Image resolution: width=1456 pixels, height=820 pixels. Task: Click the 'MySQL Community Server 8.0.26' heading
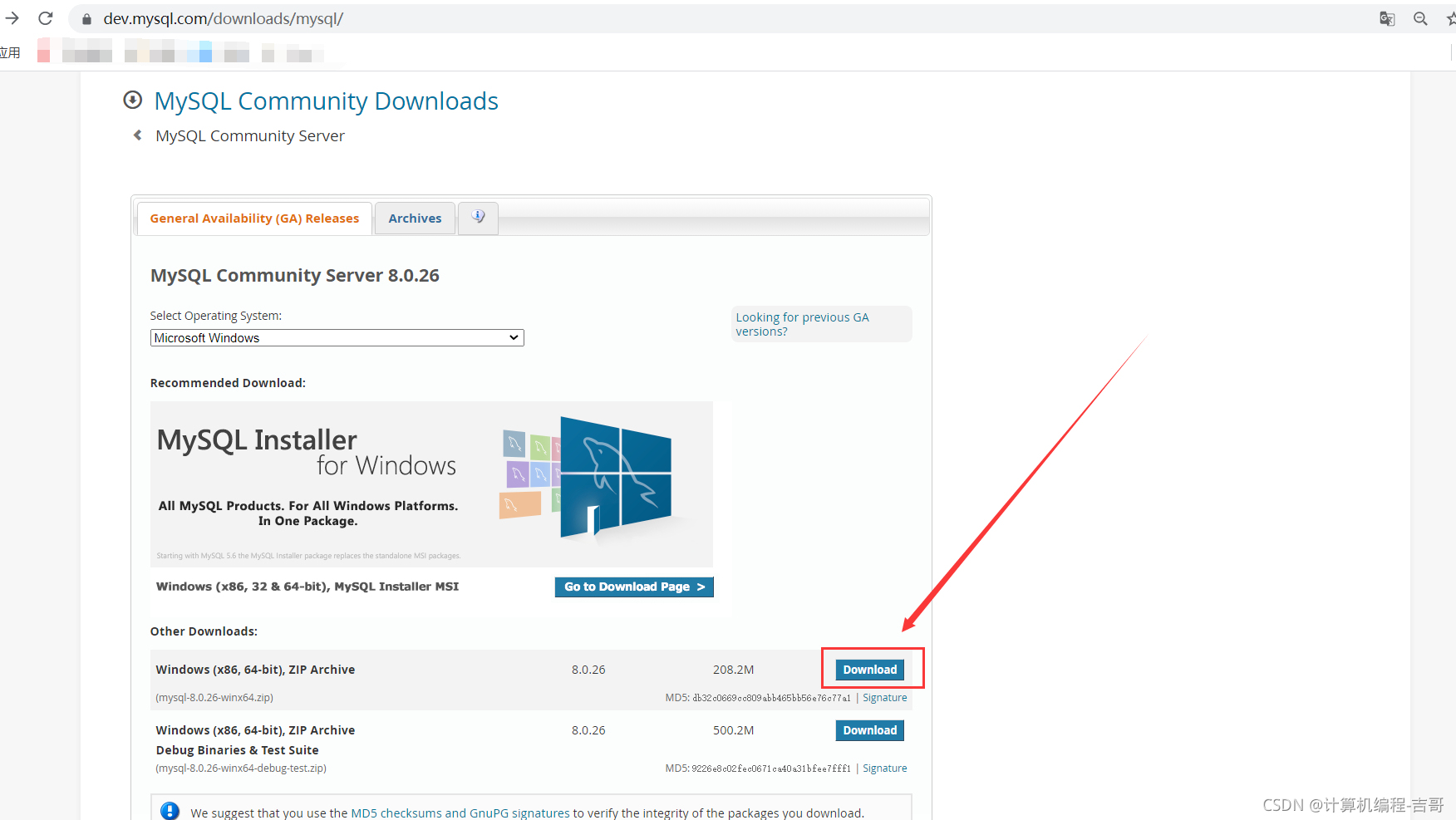tap(295, 276)
